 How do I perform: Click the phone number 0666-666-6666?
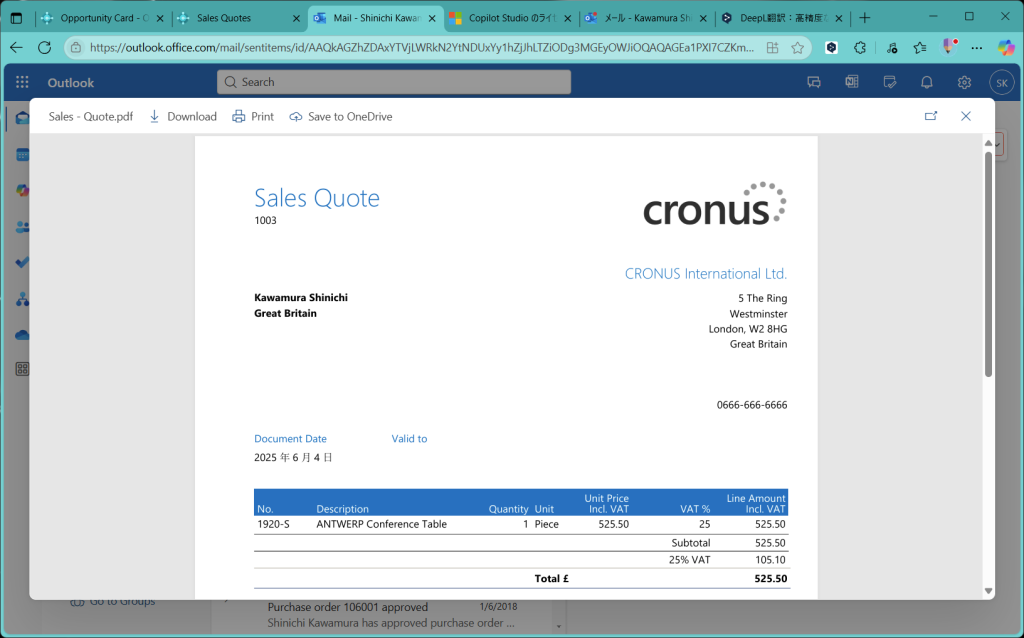tap(752, 405)
